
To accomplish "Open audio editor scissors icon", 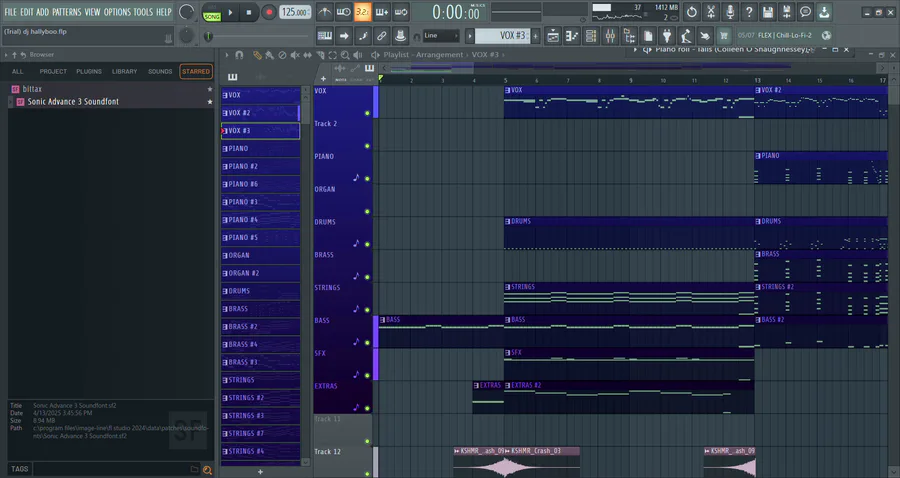I will click(x=711, y=11).
